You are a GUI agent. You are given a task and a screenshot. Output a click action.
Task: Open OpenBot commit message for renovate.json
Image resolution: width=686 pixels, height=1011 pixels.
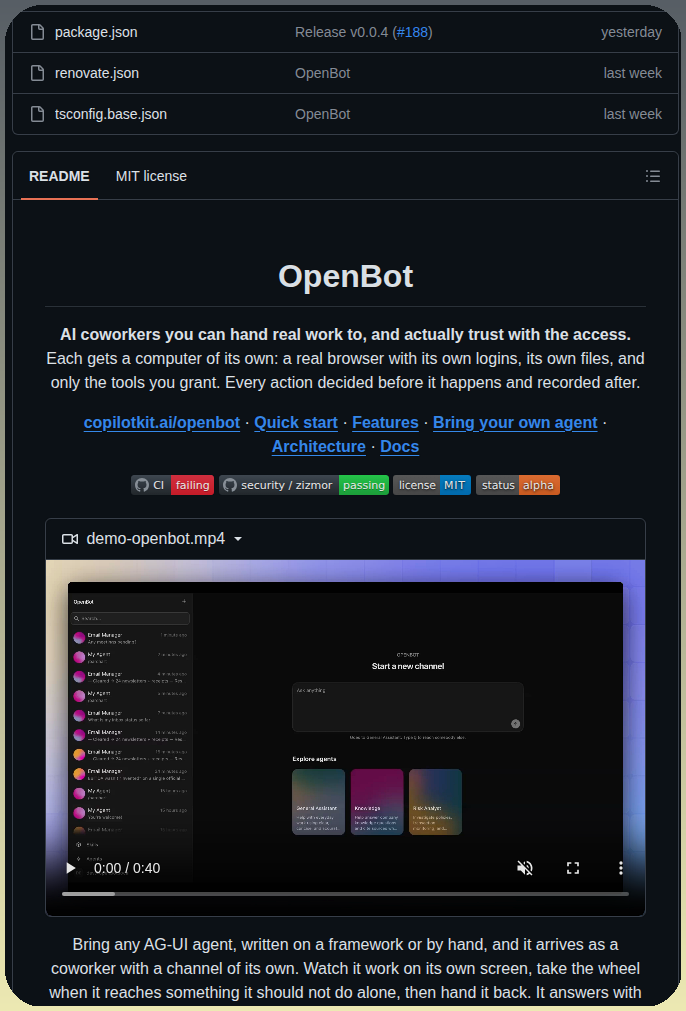[322, 73]
